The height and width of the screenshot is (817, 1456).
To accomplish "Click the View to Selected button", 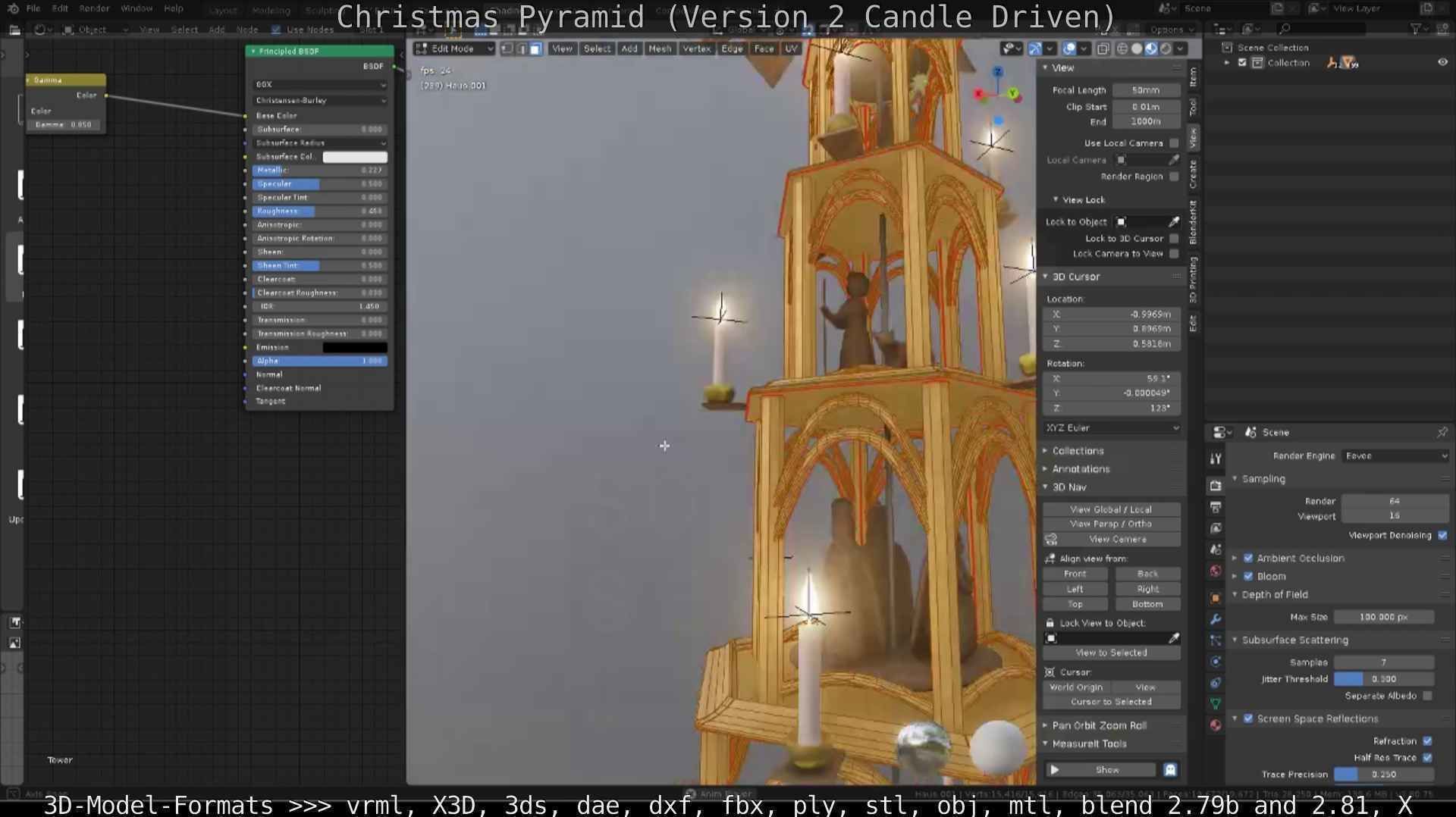I will pyautogui.click(x=1111, y=653).
